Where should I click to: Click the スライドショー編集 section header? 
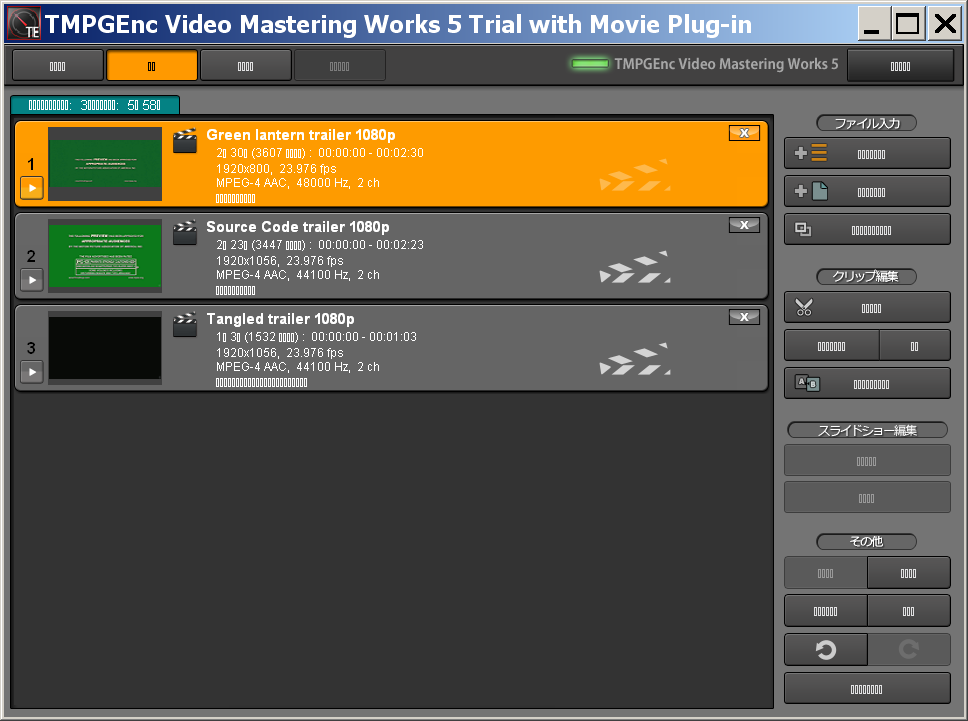tap(867, 430)
